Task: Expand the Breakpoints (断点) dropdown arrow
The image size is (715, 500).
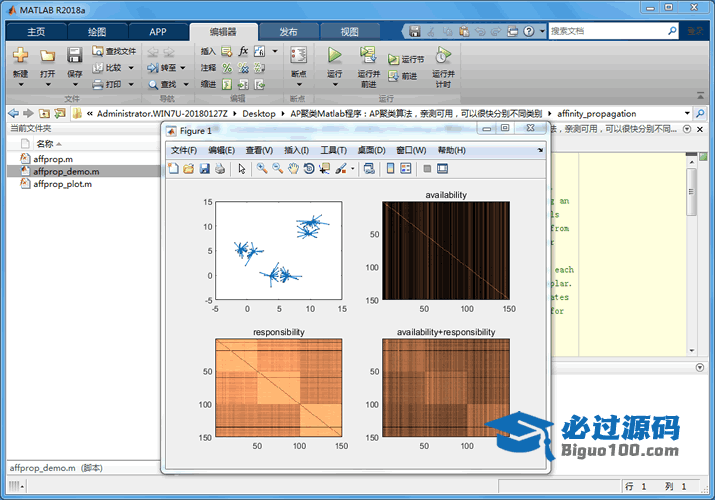Action: coord(299,85)
